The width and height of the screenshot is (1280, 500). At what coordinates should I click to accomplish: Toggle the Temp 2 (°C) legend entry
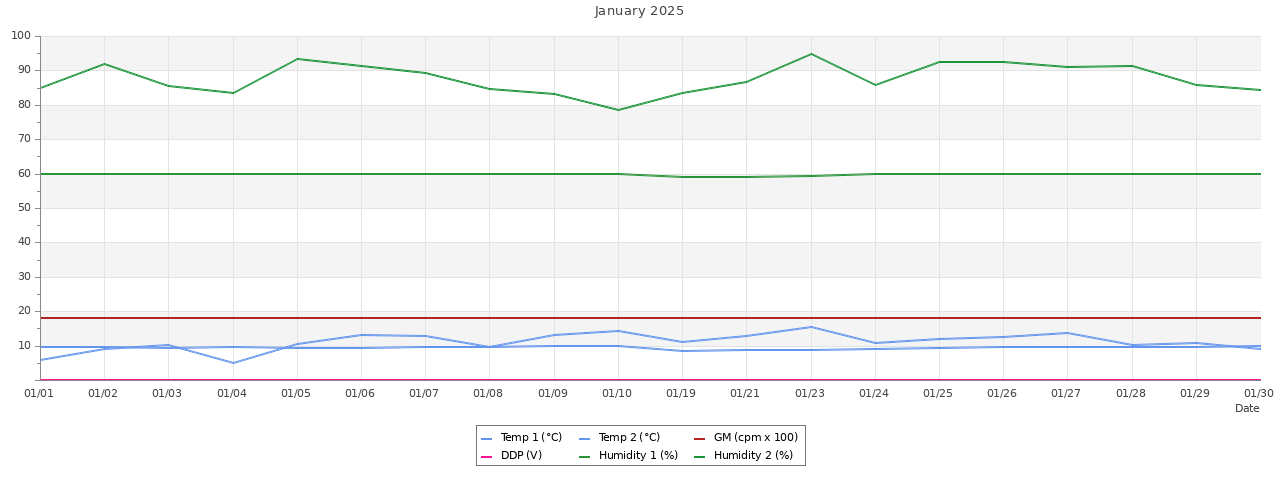pyautogui.click(x=629, y=438)
